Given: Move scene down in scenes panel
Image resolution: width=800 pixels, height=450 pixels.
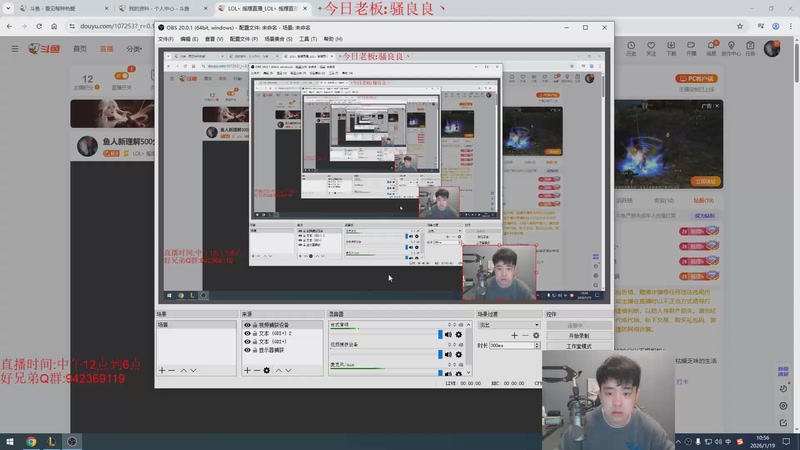Looking at the screenshot, I should pos(193,370).
